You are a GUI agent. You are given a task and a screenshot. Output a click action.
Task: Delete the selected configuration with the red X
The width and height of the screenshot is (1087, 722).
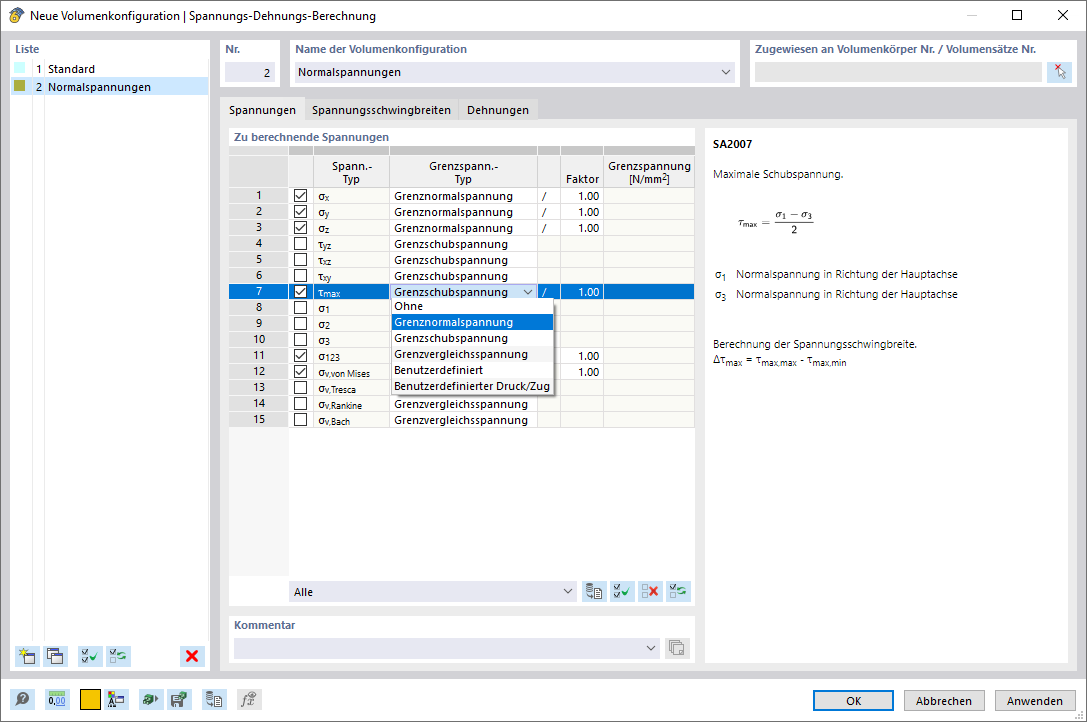pos(192,656)
